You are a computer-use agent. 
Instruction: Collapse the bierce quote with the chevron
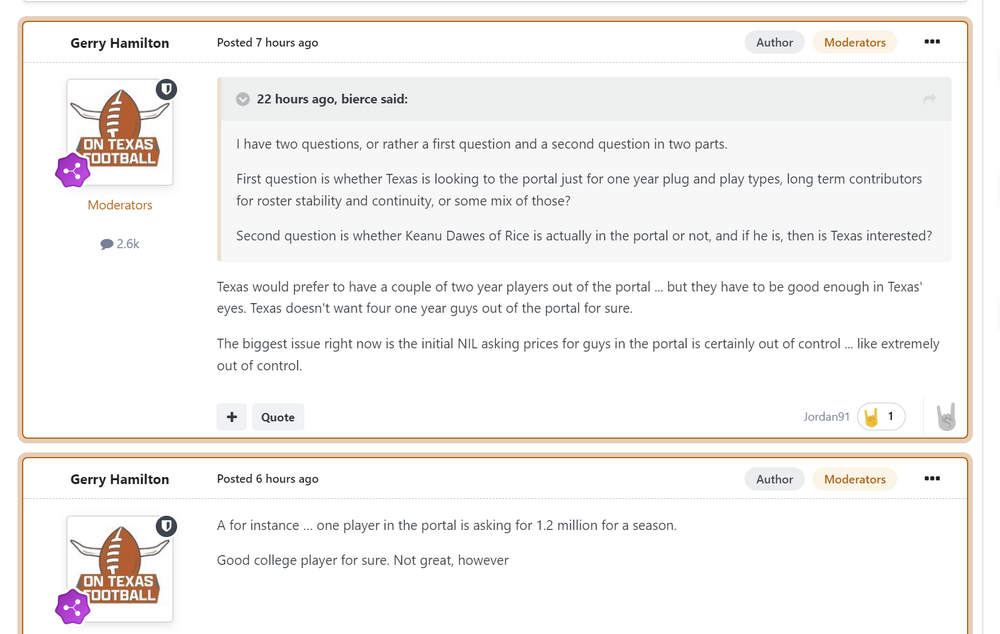(x=243, y=99)
